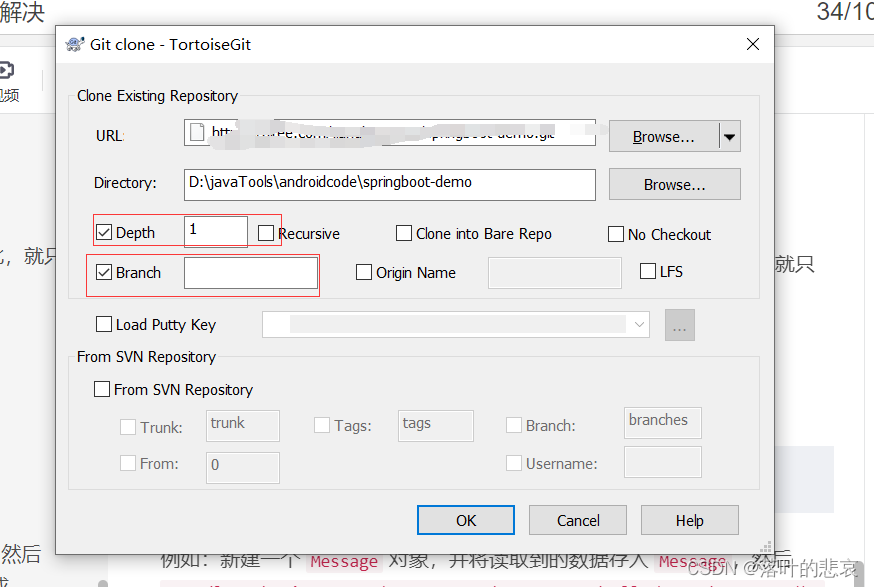Close the Git clone dialog
The width and height of the screenshot is (874, 587).
[752, 44]
